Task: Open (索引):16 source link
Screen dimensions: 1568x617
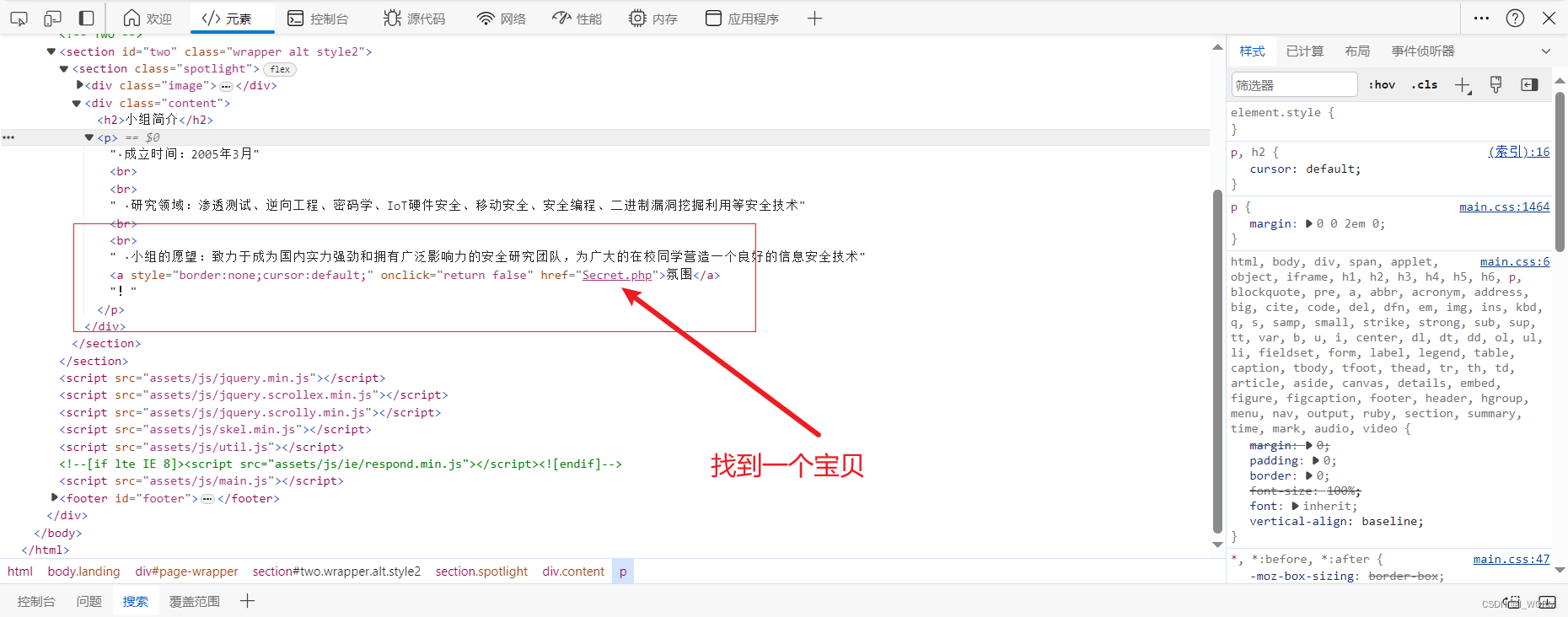Action: pyautogui.click(x=1518, y=152)
